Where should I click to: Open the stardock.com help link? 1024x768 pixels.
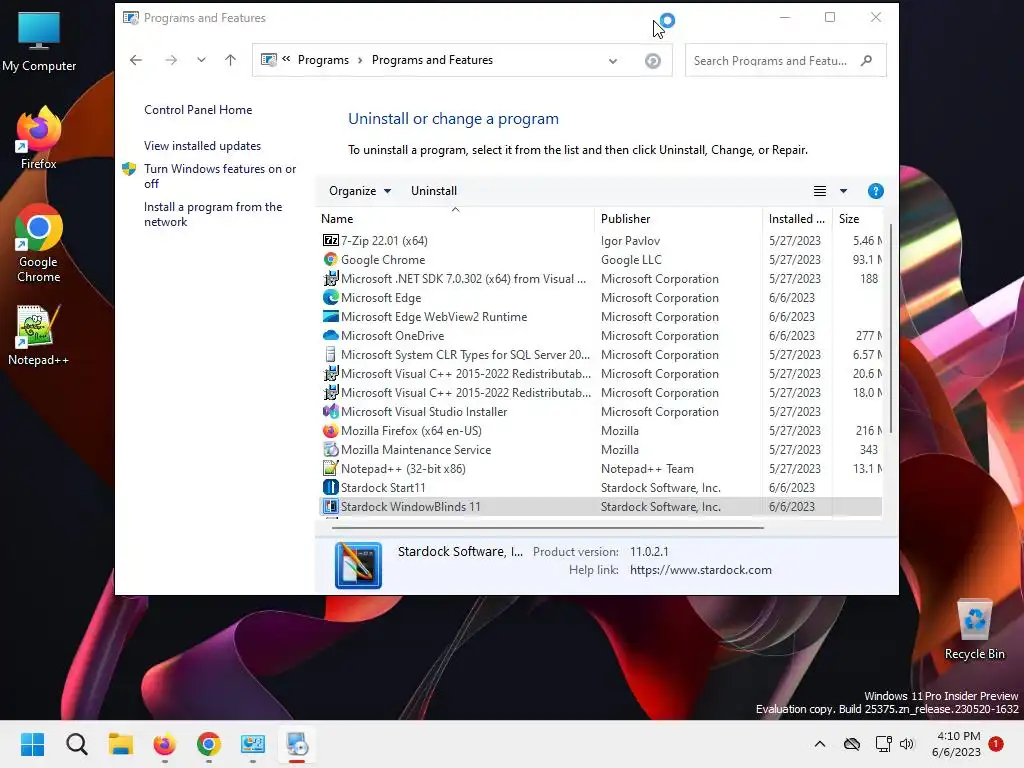click(x=701, y=569)
